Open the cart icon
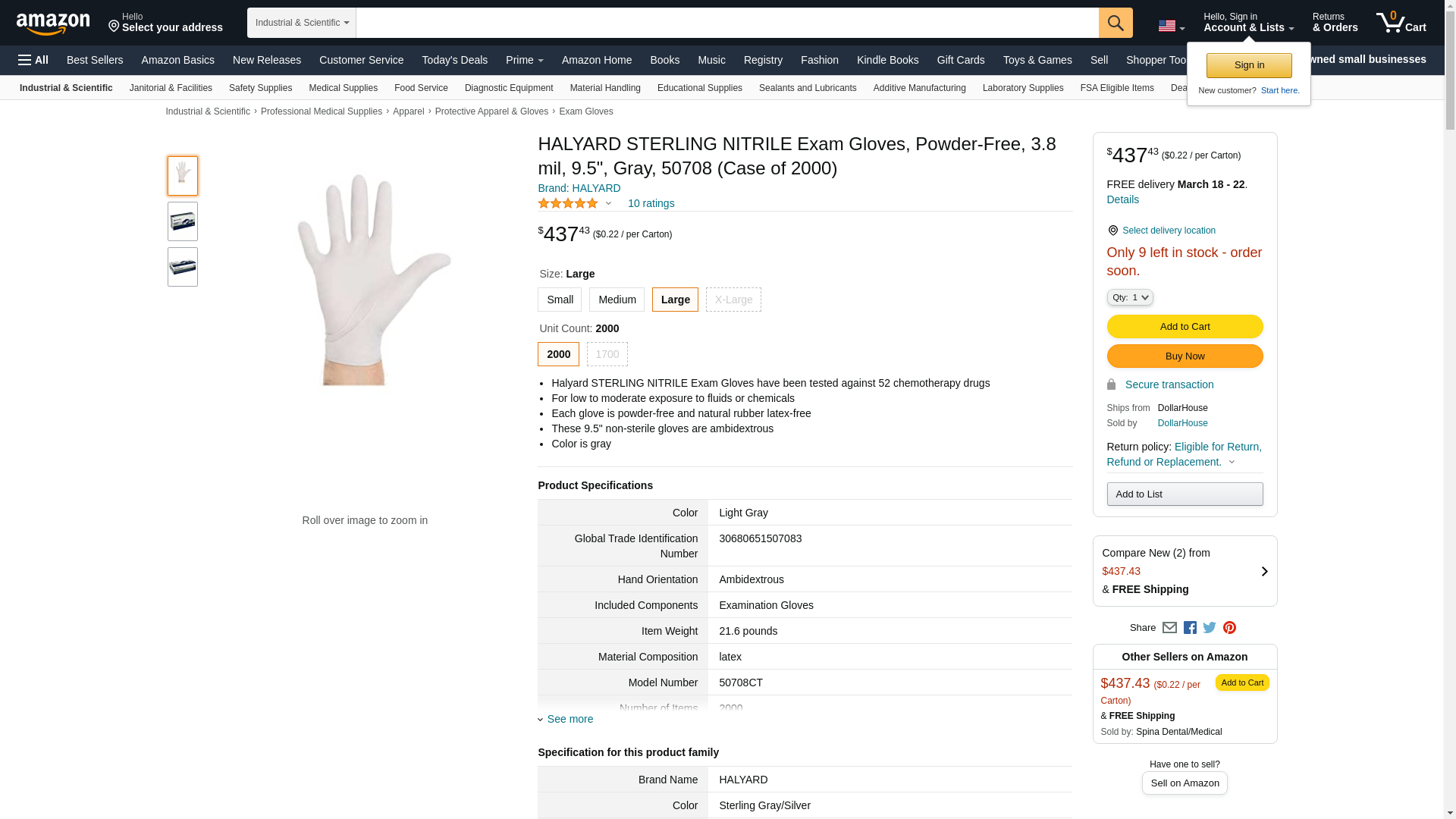The height and width of the screenshot is (819, 1456). coord(1401,23)
